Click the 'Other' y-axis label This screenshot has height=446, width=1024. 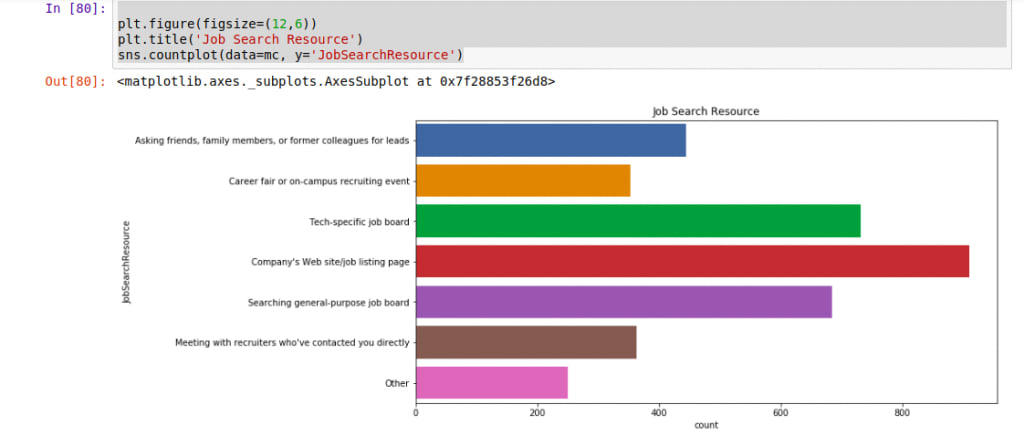click(x=396, y=383)
